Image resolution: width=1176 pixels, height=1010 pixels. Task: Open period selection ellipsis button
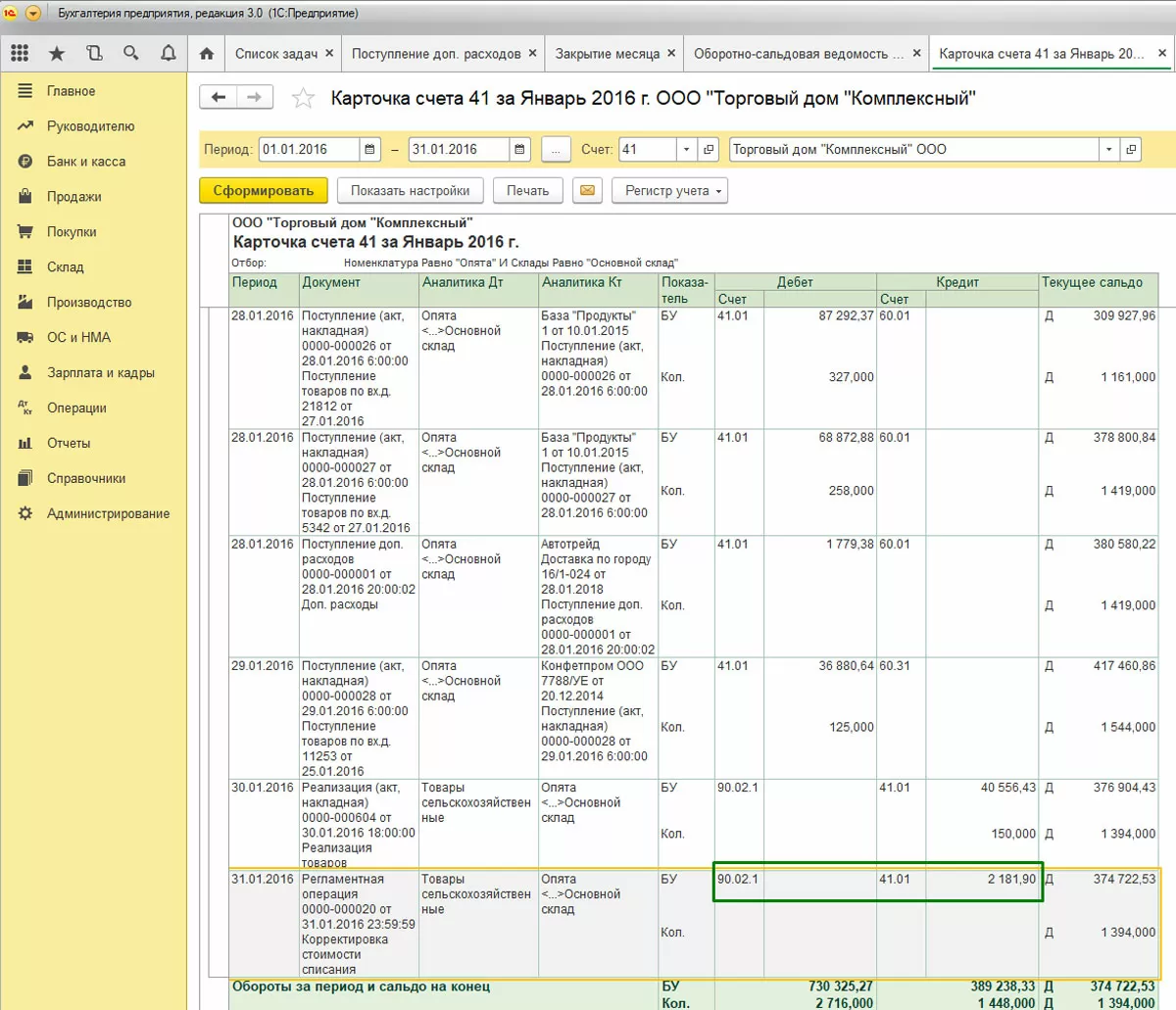click(x=556, y=150)
